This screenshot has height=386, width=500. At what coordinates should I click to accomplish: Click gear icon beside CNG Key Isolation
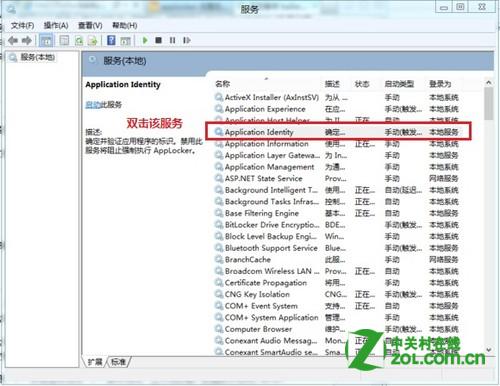[x=219, y=294]
